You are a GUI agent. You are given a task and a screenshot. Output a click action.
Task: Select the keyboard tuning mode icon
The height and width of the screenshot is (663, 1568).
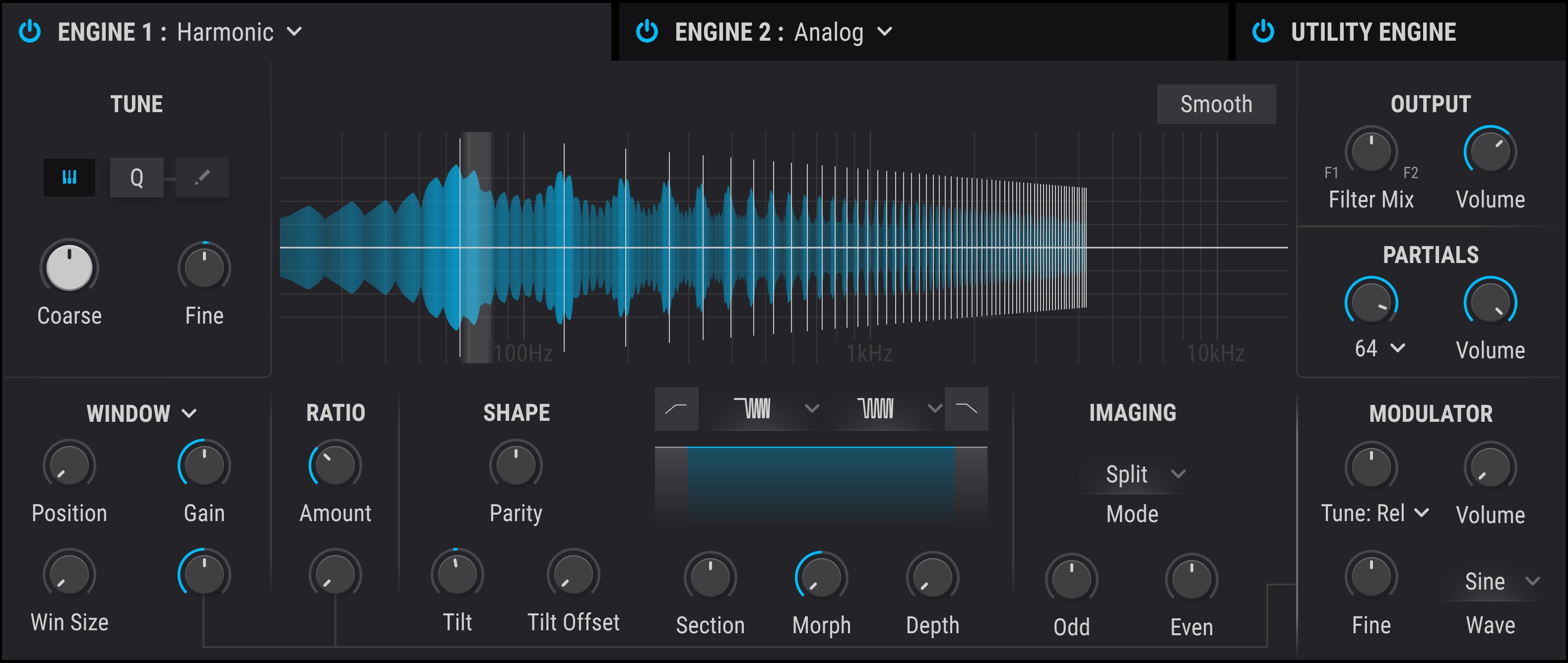coord(69,177)
